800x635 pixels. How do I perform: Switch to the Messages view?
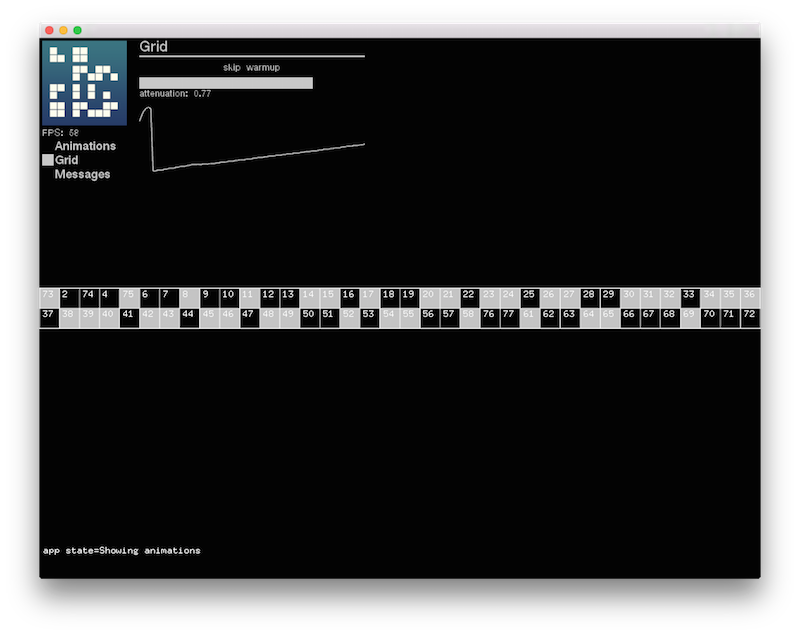84,174
